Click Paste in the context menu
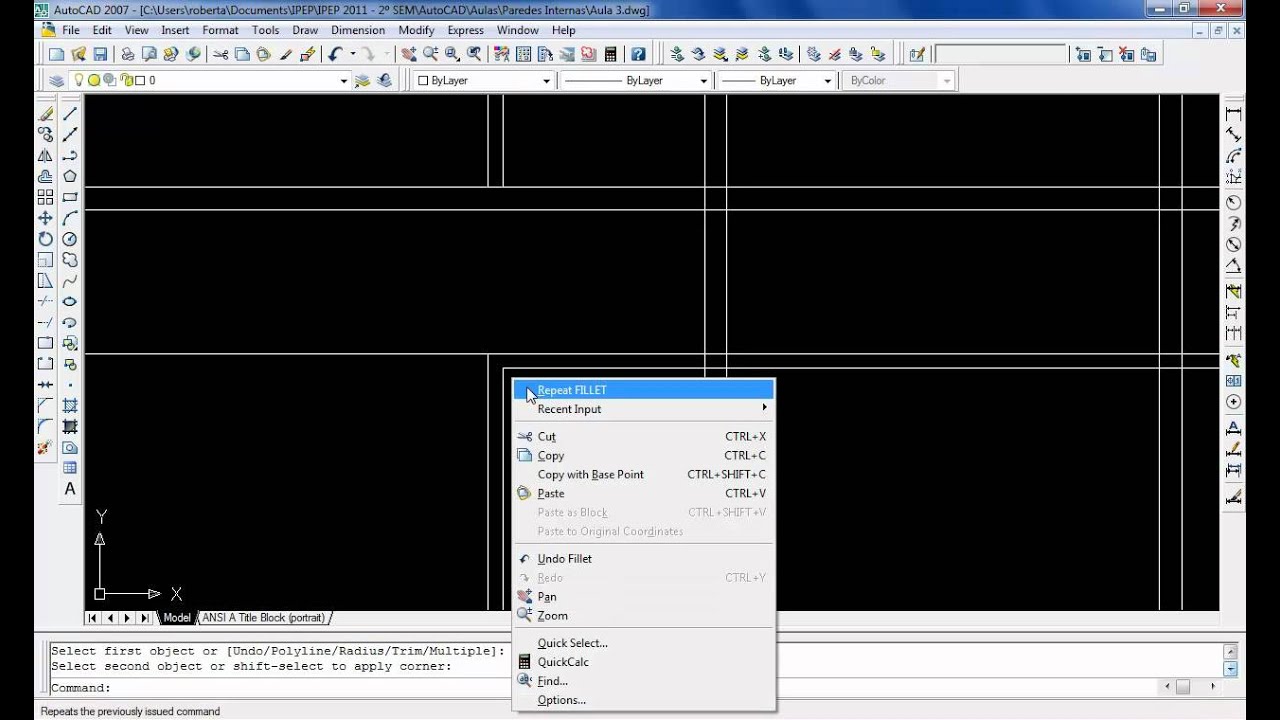 pyautogui.click(x=643, y=493)
